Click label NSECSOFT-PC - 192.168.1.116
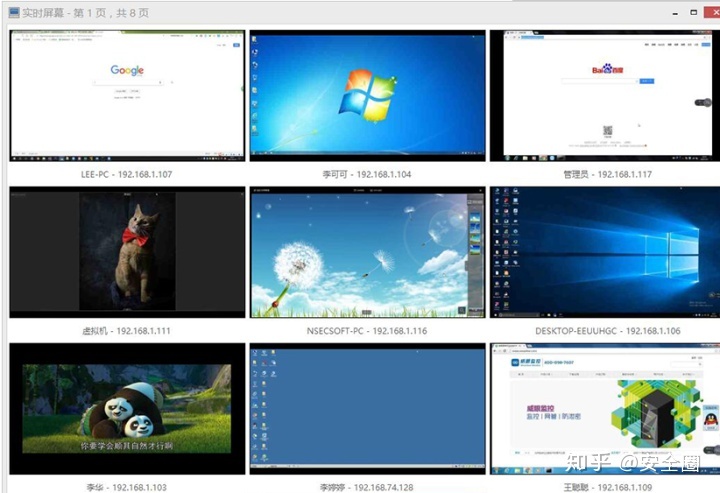The image size is (720, 493). (x=367, y=331)
